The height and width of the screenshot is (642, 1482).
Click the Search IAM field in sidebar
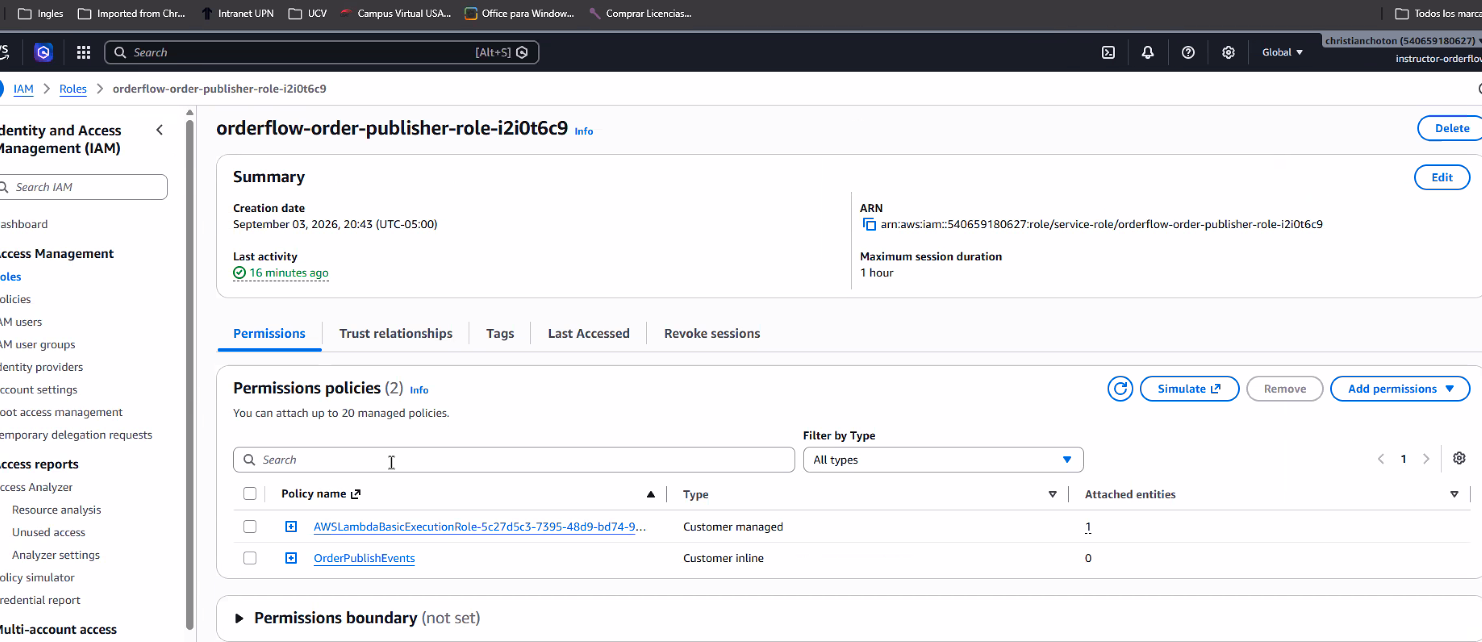point(82,187)
